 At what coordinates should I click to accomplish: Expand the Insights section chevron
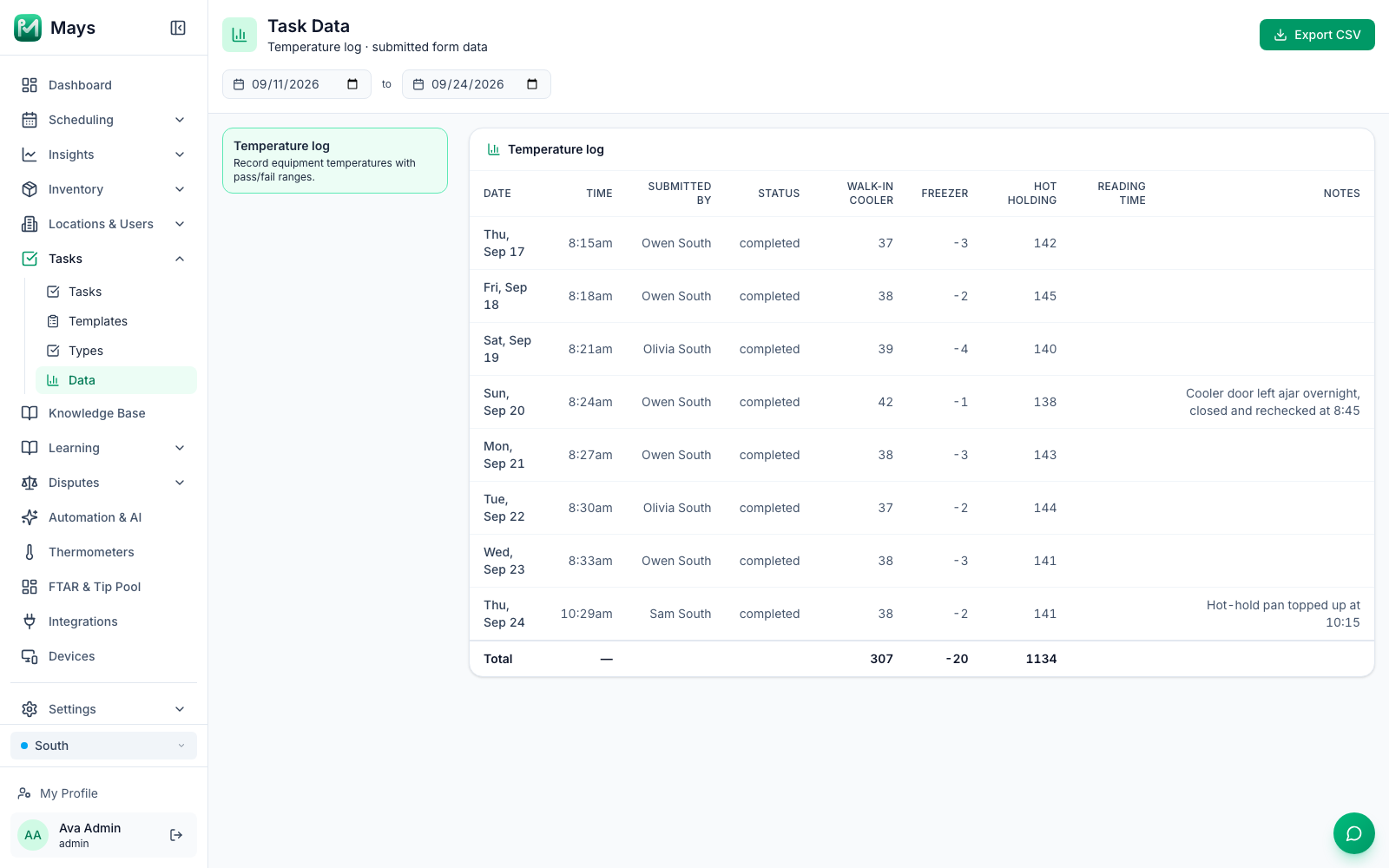pos(180,155)
